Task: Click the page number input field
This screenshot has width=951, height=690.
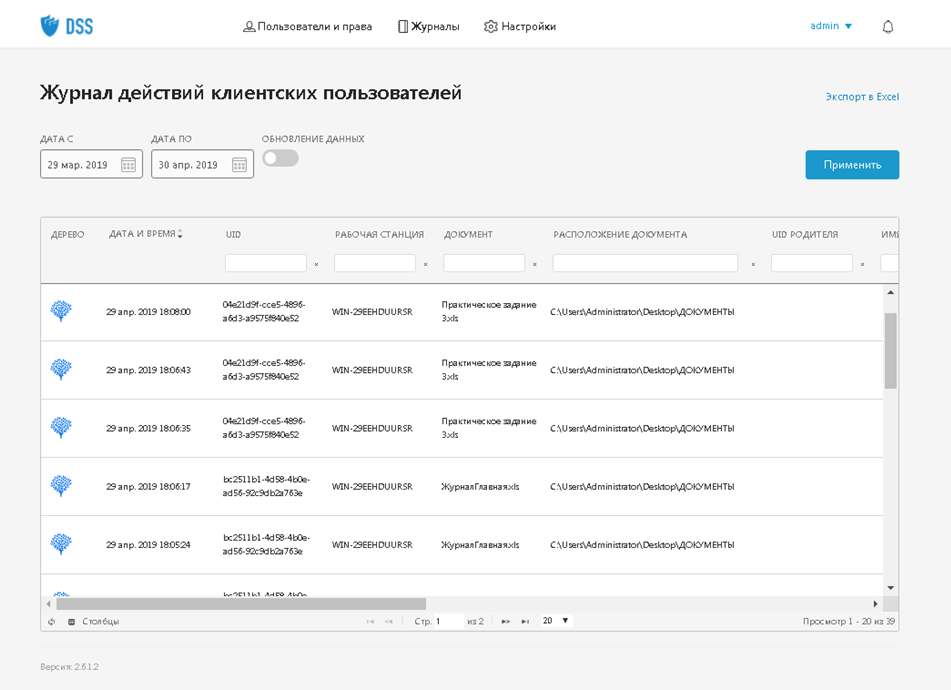Action: tap(449, 621)
